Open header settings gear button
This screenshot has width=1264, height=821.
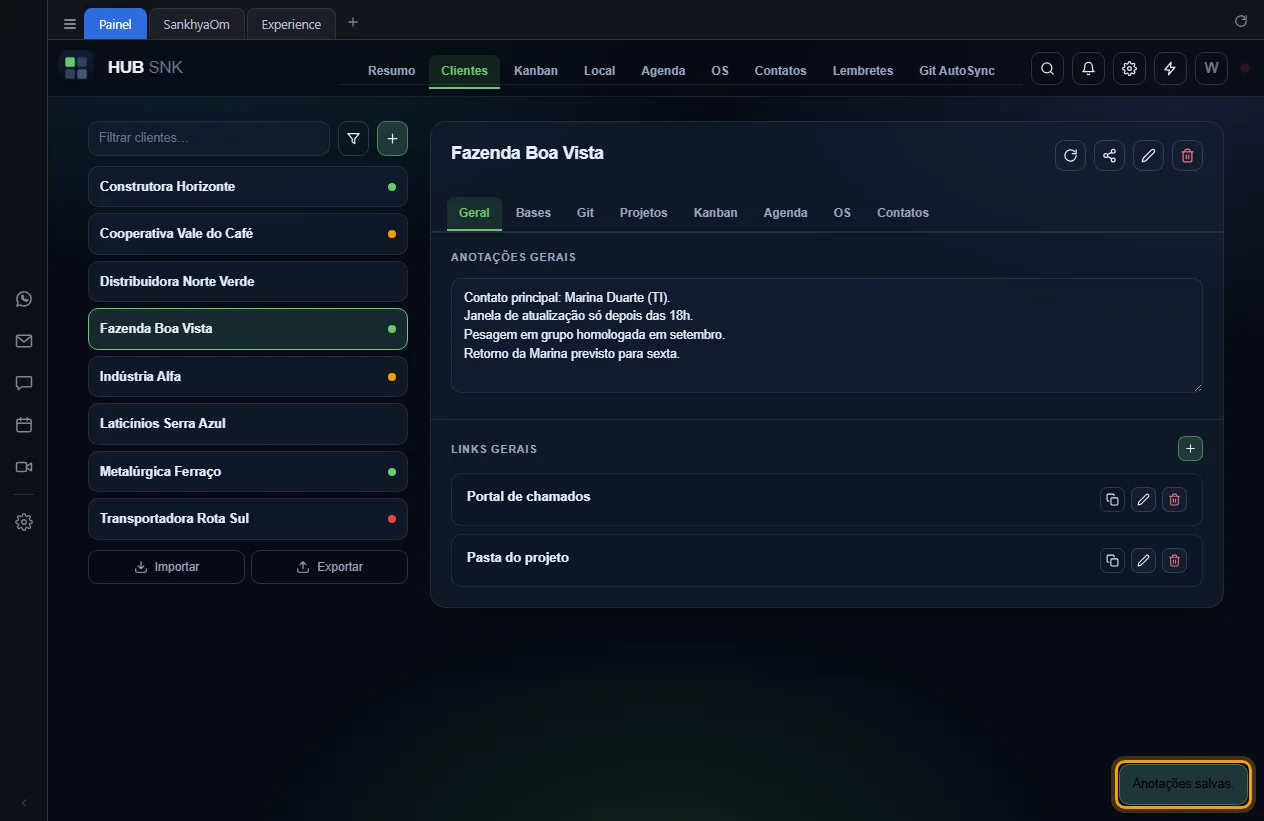1129,69
